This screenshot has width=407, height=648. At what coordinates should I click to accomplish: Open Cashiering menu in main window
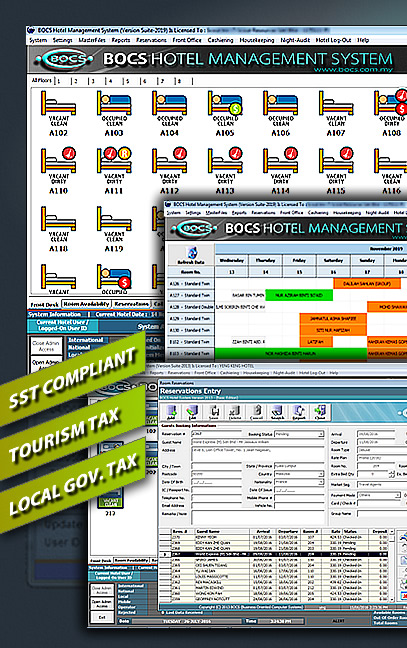pyautogui.click(x=220, y=40)
